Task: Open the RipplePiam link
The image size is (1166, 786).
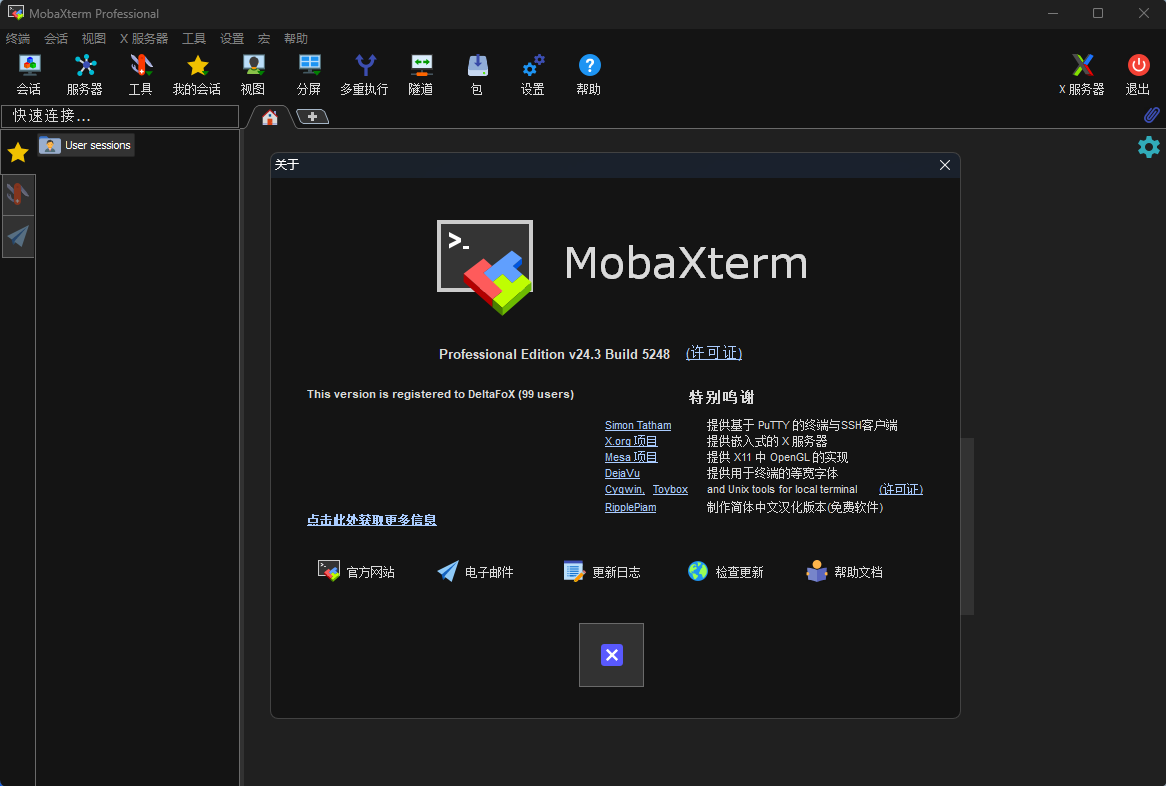Action: (x=631, y=507)
